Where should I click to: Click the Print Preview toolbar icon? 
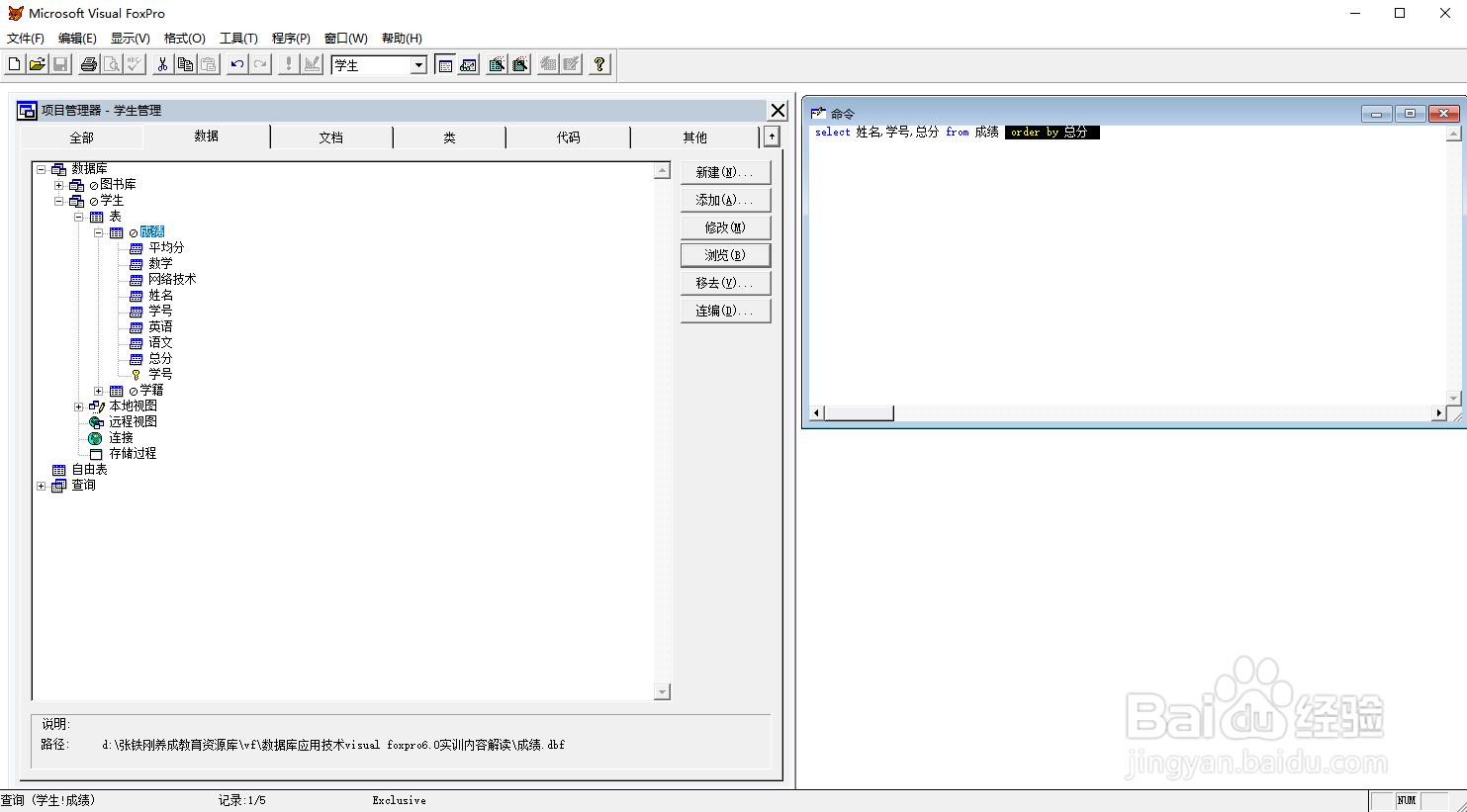(112, 64)
